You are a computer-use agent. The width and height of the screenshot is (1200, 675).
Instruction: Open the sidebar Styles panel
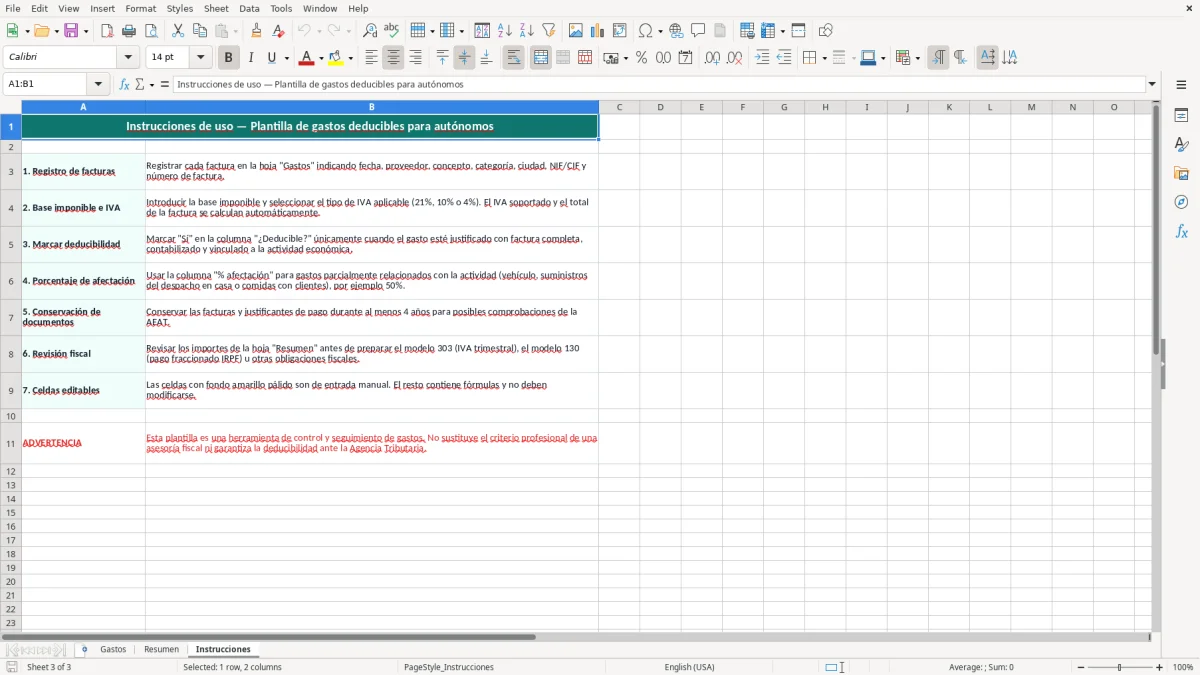(1181, 145)
